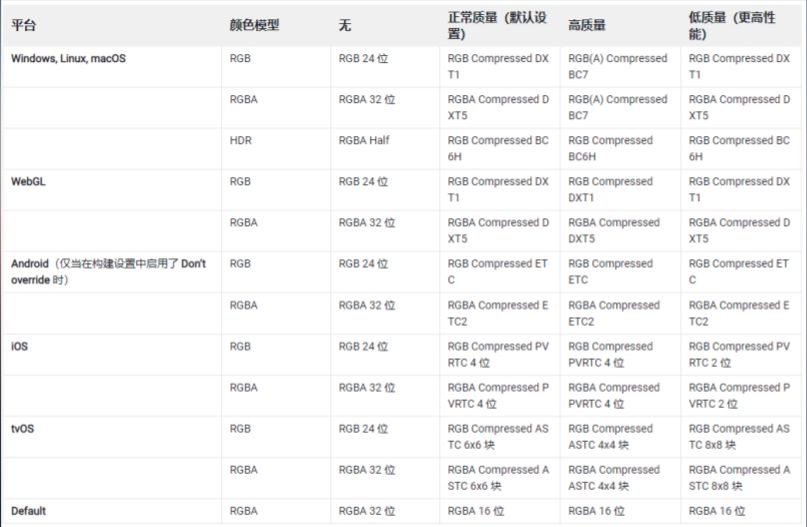This screenshot has height=527, width=807.
Task: Click RGB Compressed BC6H in 高质量 column
Action: [610, 148]
